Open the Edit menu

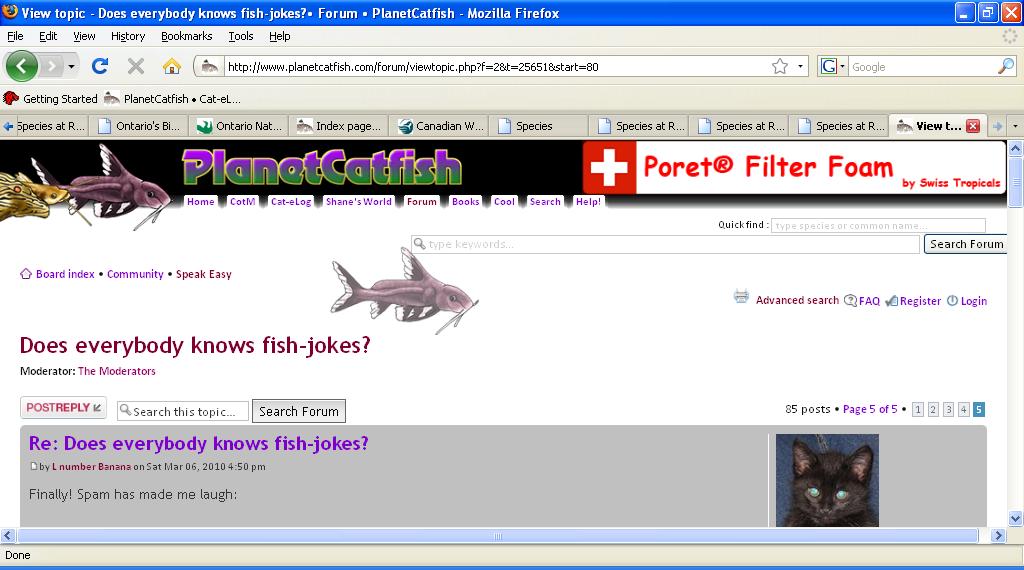click(48, 36)
